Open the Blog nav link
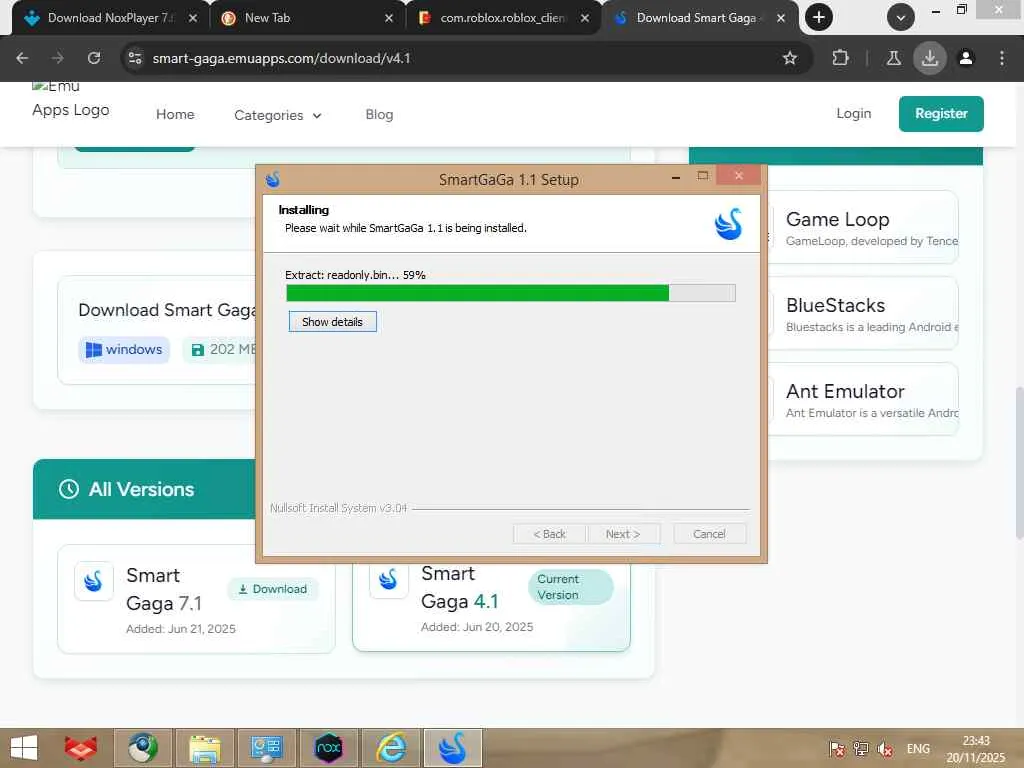This screenshot has width=1024, height=768. tap(379, 114)
